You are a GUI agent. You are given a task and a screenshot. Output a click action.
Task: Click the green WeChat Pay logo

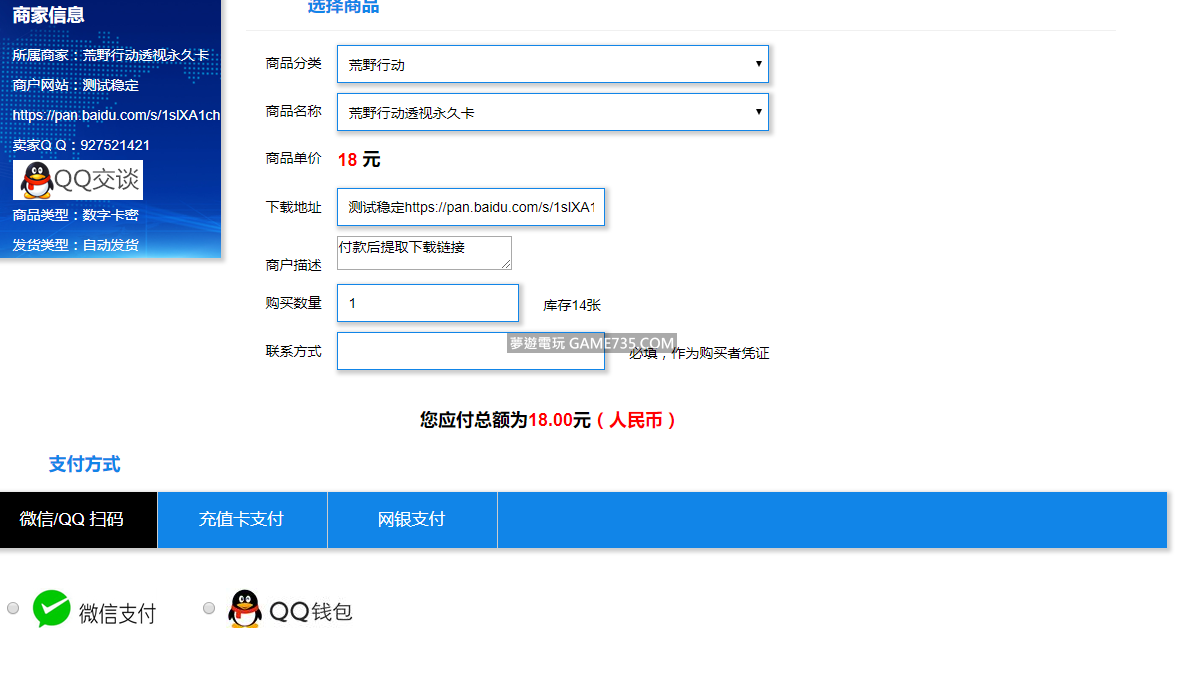[52, 609]
